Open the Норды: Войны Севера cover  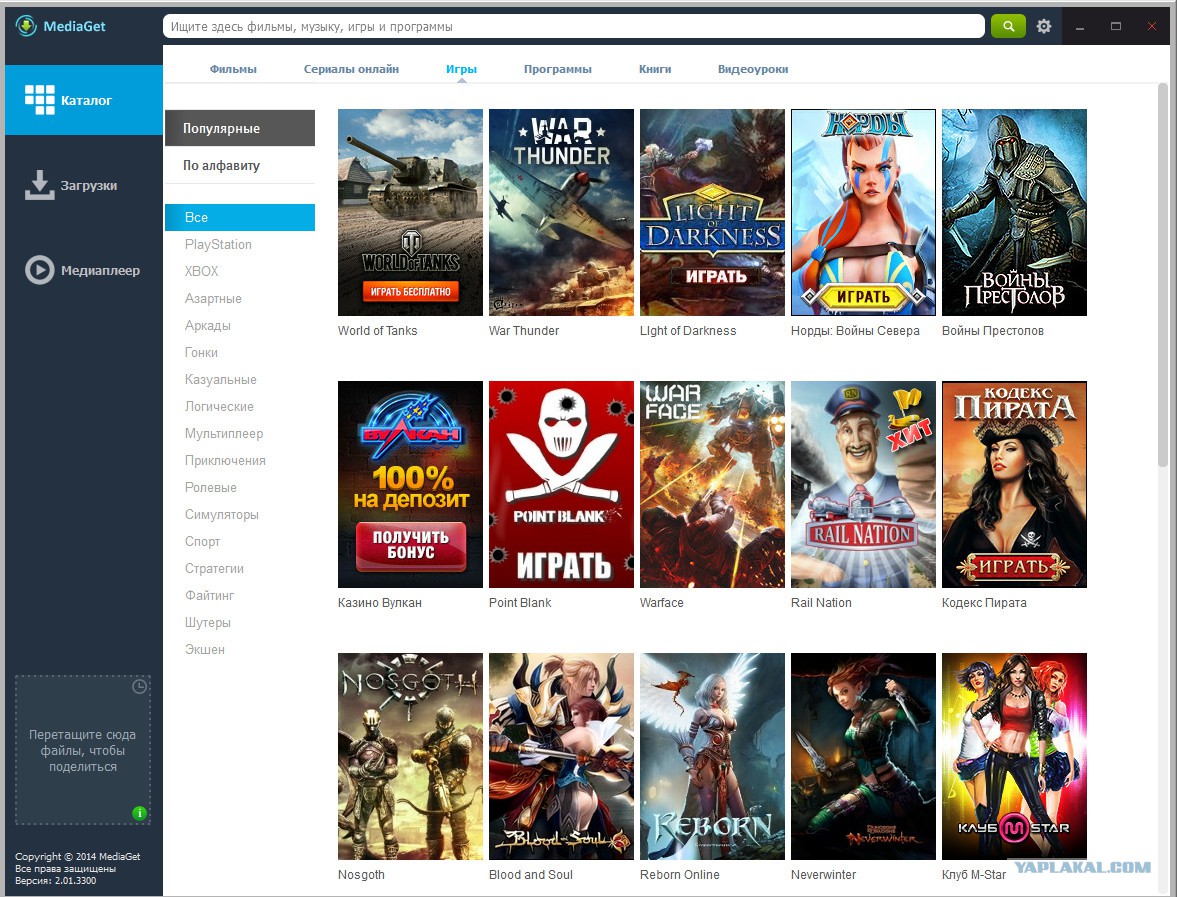click(863, 212)
